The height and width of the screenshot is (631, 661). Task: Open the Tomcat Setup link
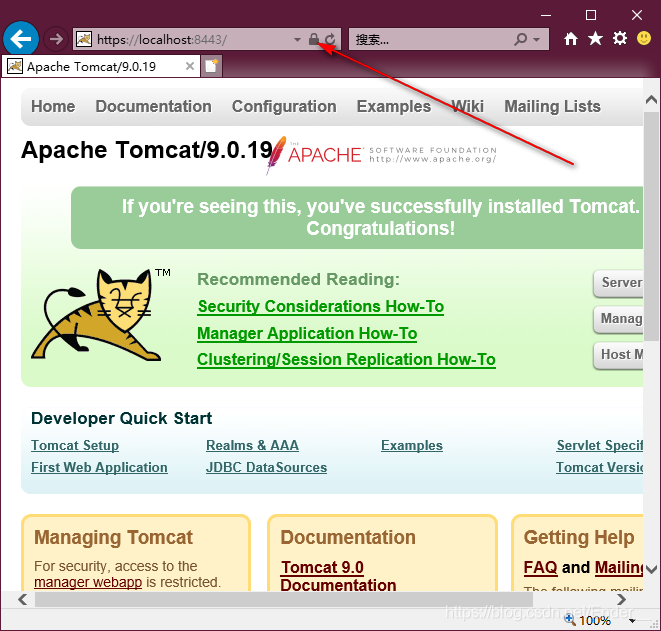pos(75,446)
